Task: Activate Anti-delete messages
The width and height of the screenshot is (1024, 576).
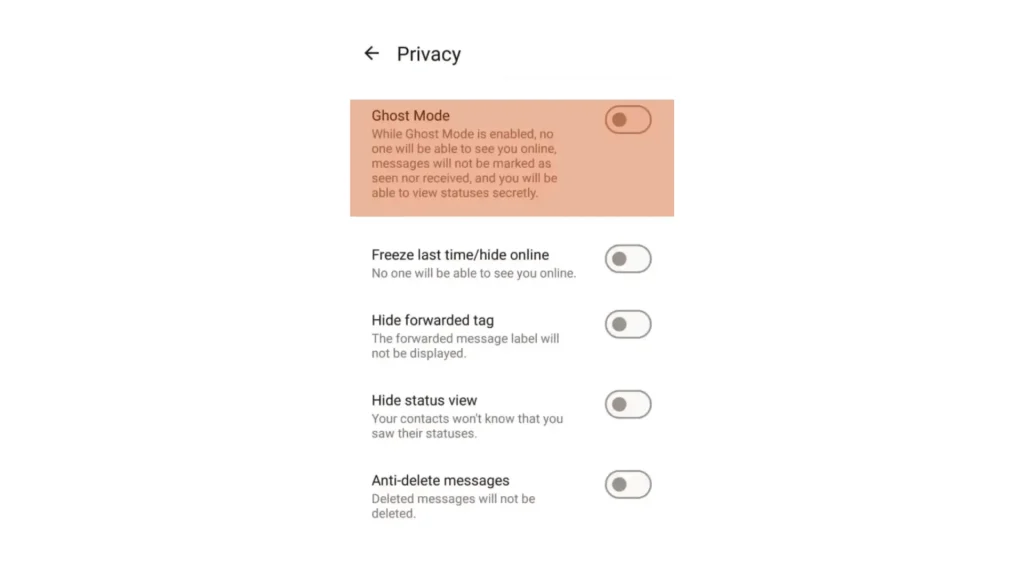Action: point(628,484)
